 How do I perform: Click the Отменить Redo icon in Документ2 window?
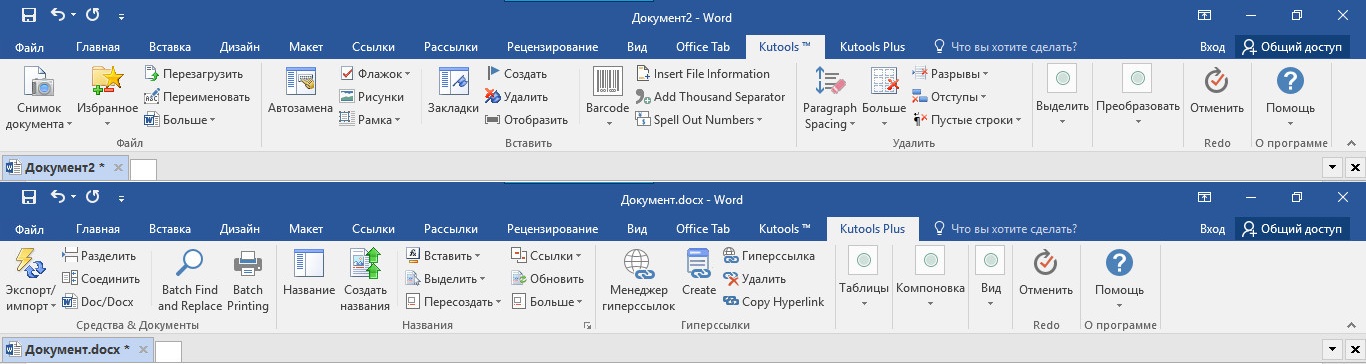click(x=1216, y=81)
